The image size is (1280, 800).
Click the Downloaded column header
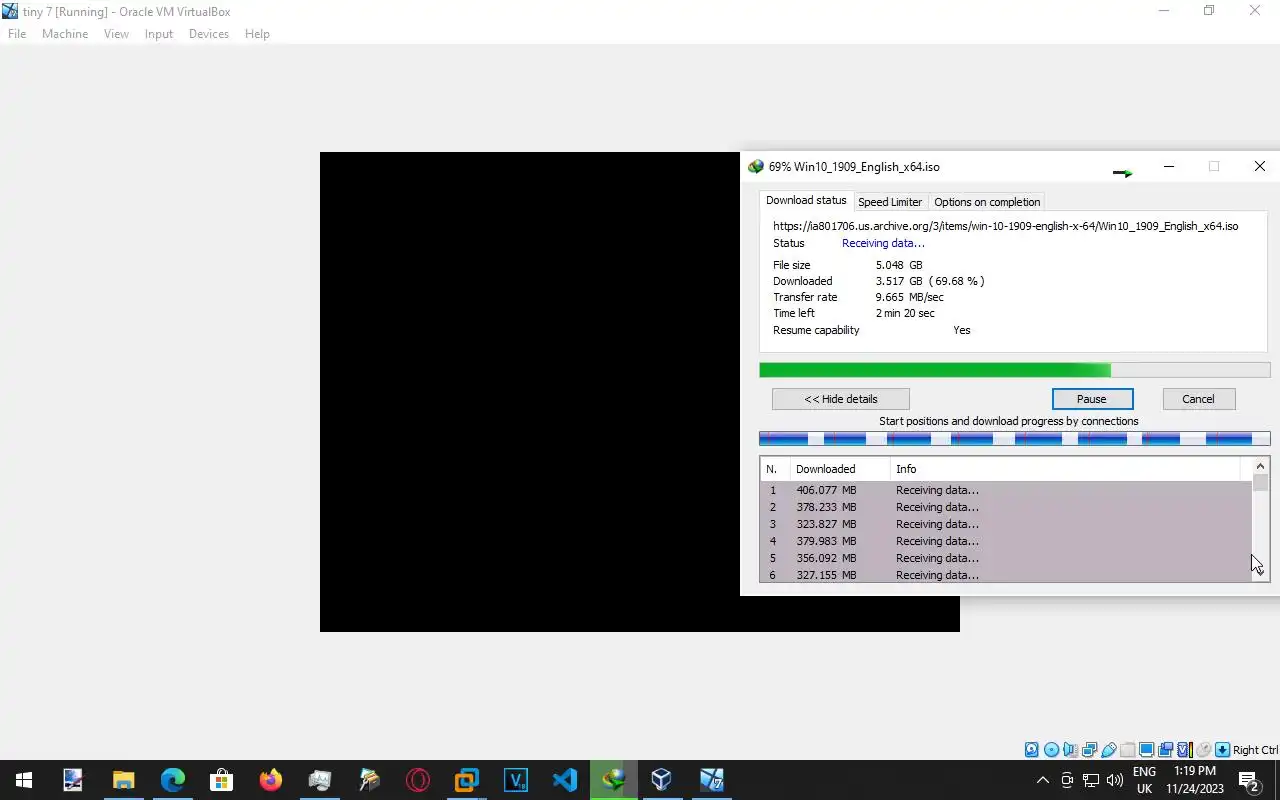tap(840, 469)
